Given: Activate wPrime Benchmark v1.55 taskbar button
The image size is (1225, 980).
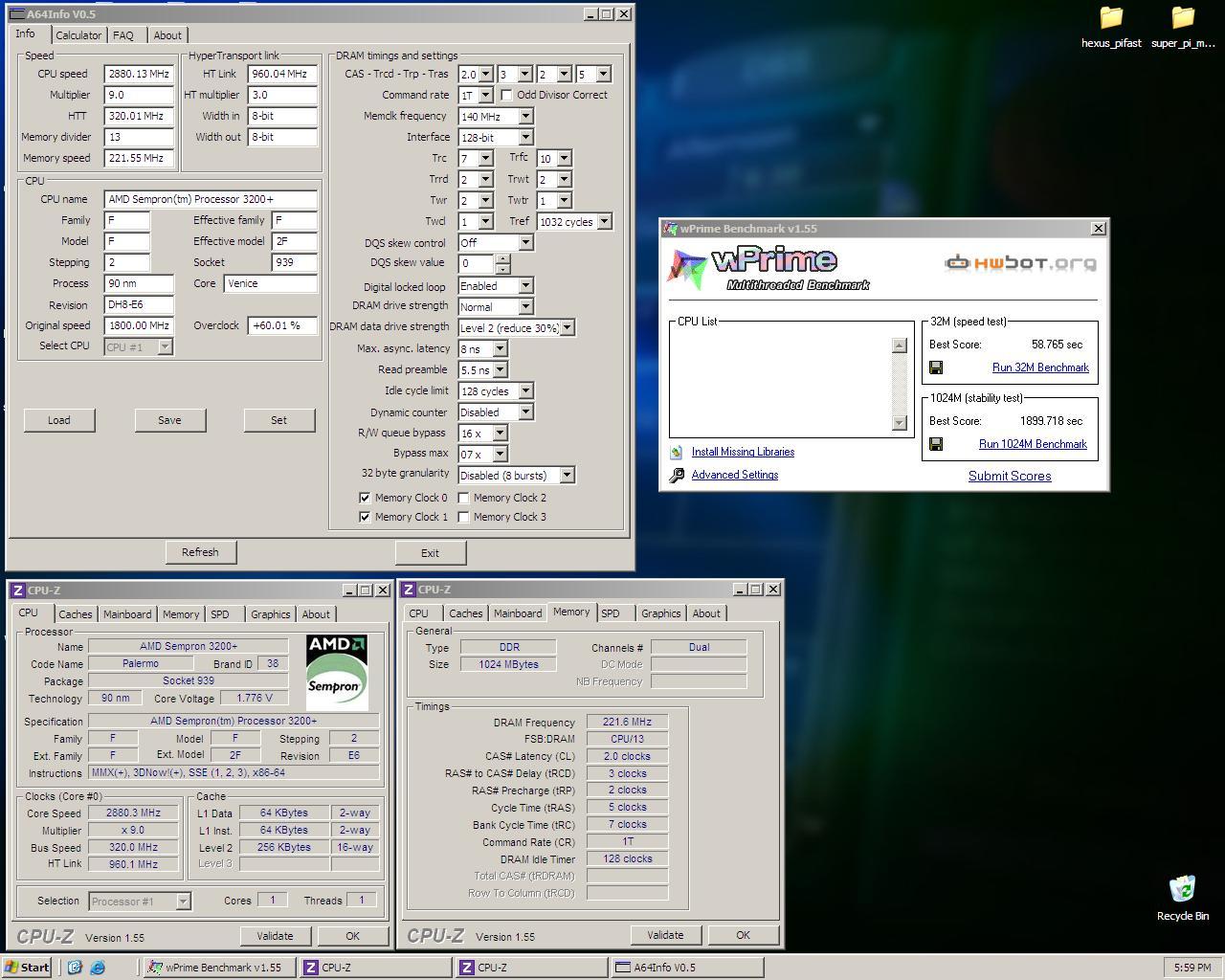Looking at the screenshot, I should click(218, 968).
